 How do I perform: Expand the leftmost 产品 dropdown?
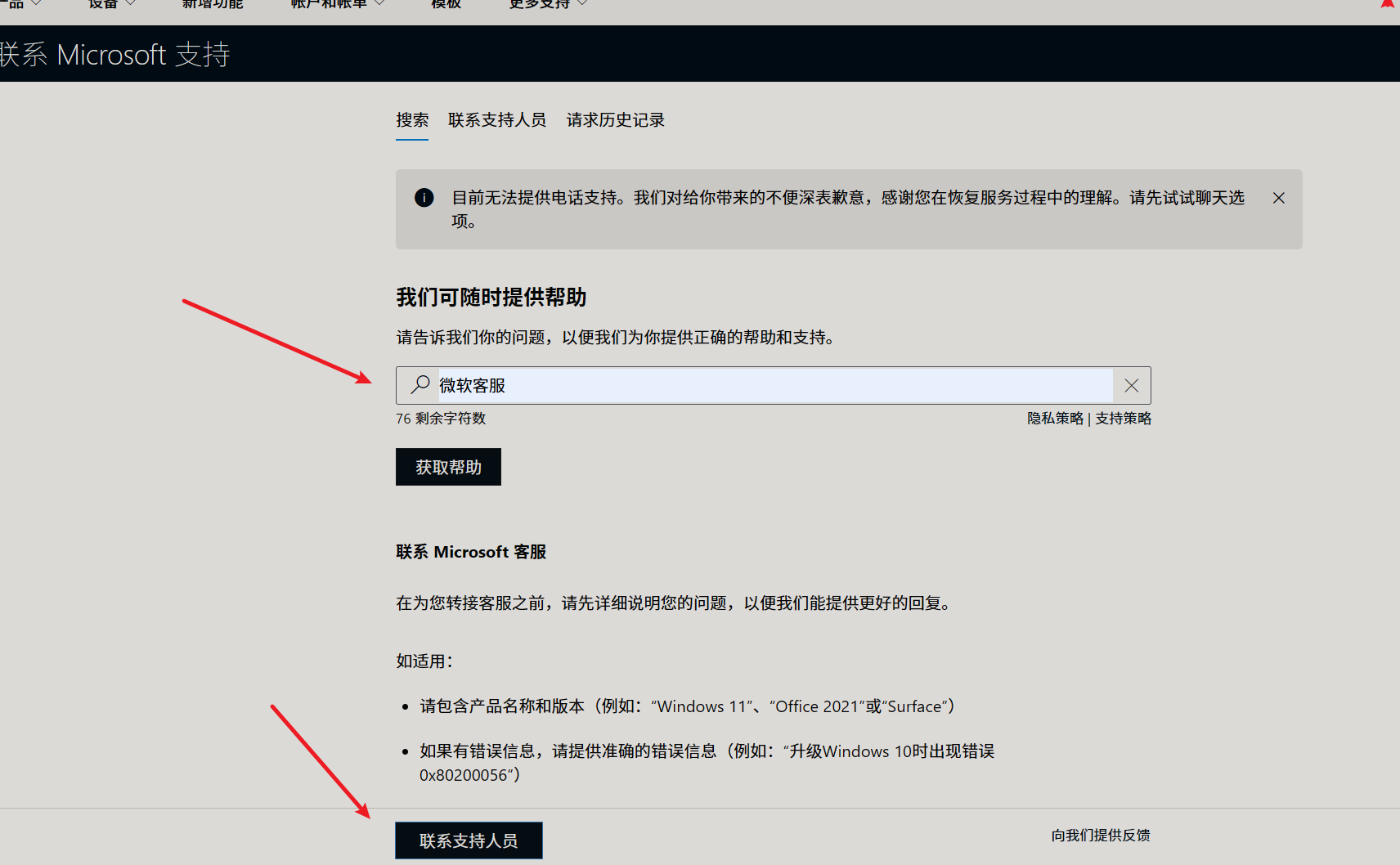20,4
